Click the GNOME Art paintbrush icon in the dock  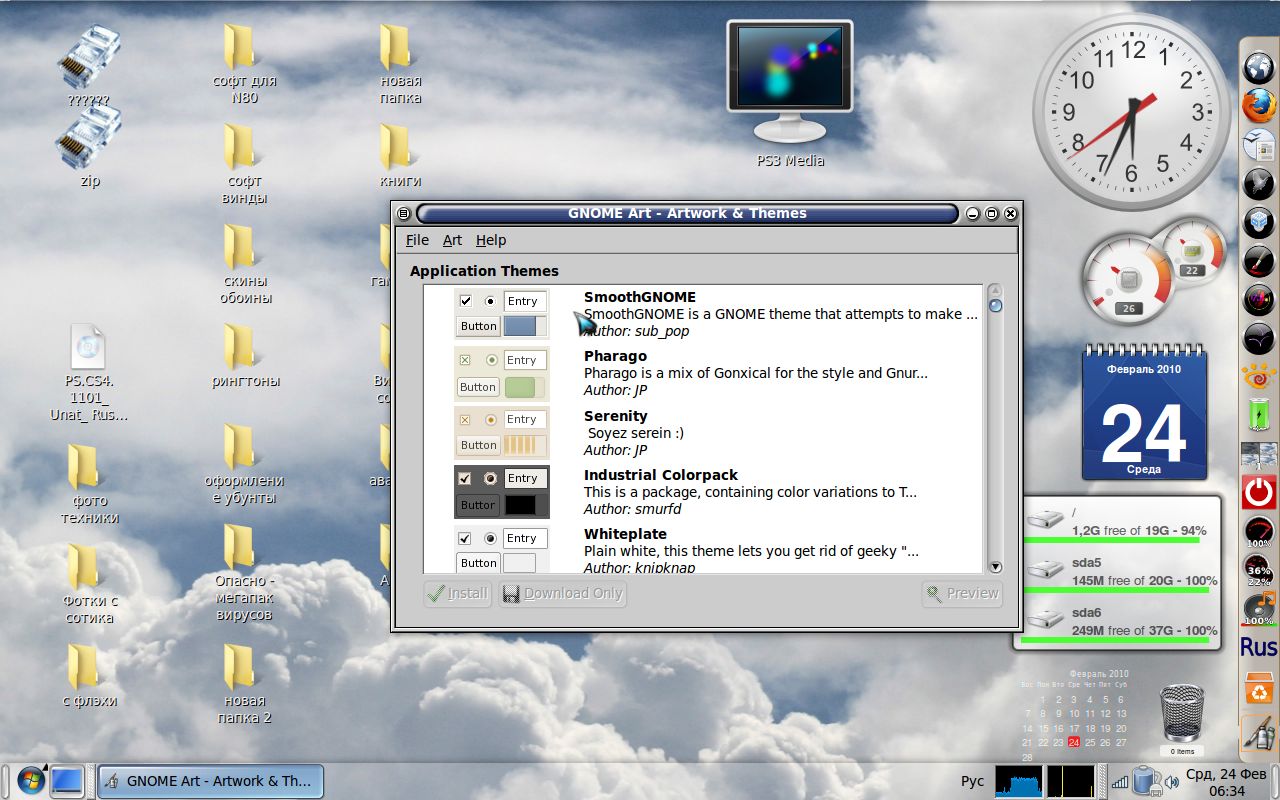[x=1258, y=735]
